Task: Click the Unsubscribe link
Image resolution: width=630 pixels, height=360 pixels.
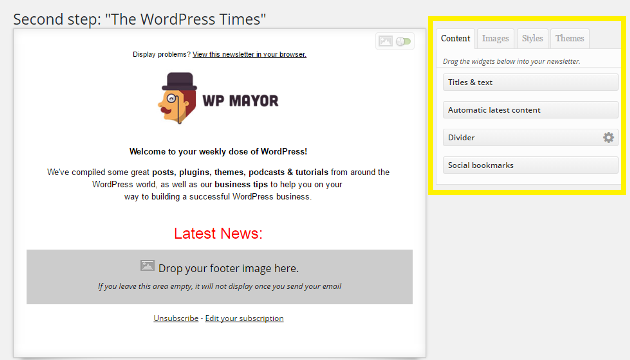Action: click(x=176, y=318)
